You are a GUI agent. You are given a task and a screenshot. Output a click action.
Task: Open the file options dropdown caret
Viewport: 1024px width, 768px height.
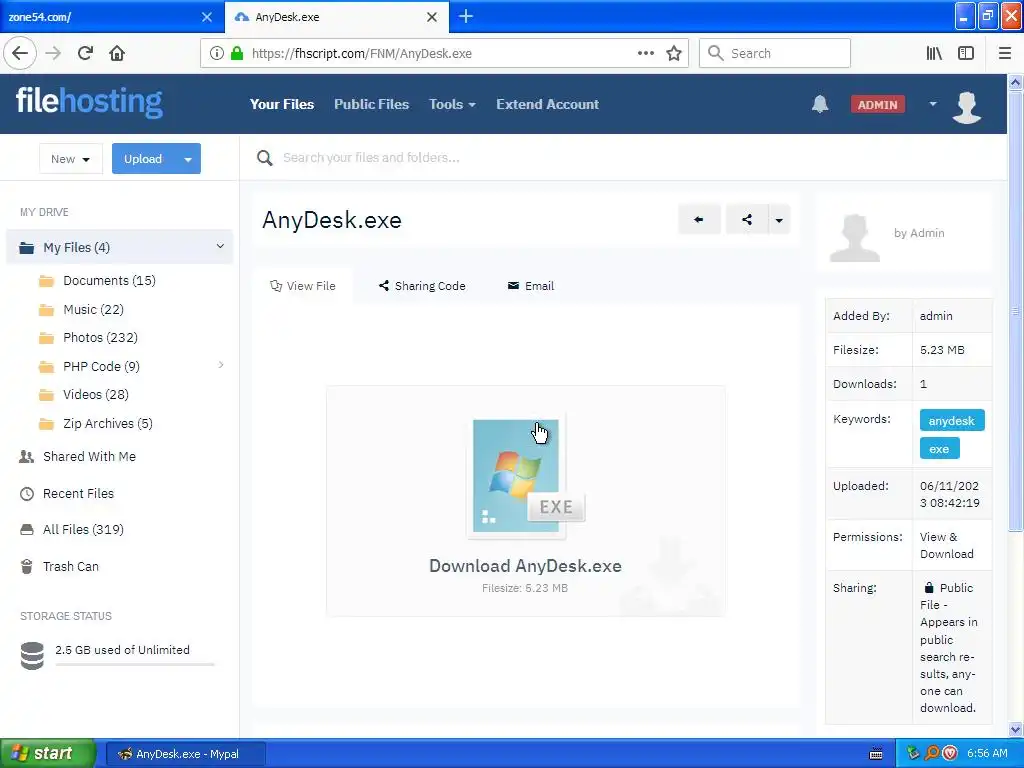pyautogui.click(x=779, y=219)
